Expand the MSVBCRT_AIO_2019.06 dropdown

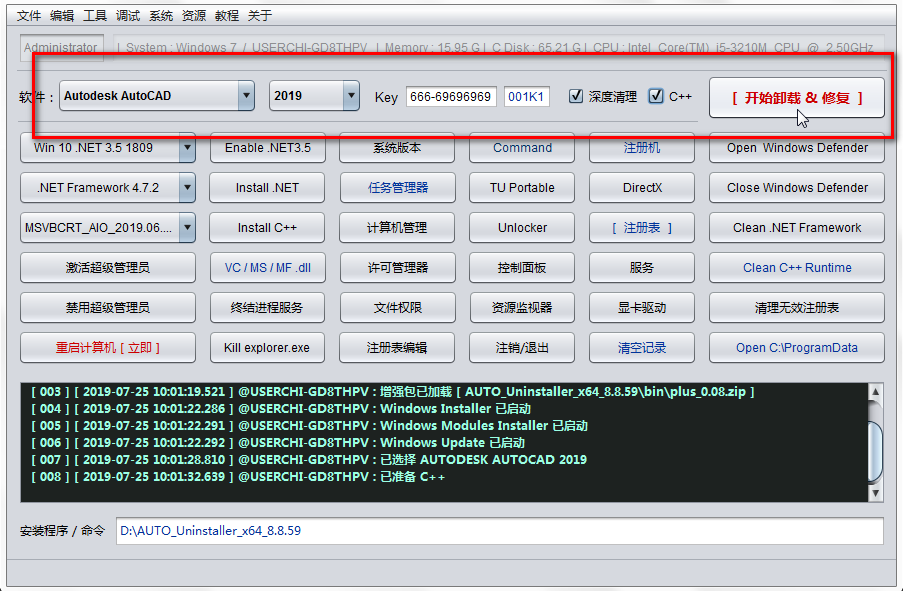187,228
